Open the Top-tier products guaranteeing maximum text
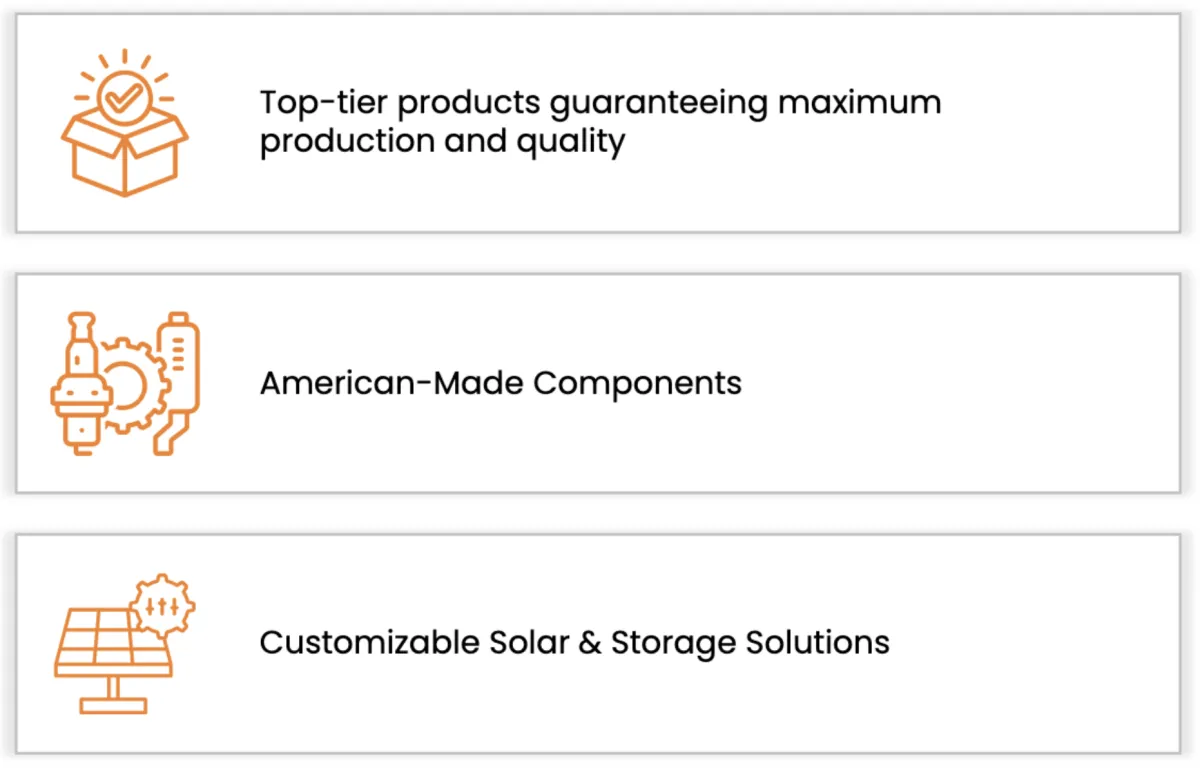This screenshot has width=1200, height=768. pos(600,102)
